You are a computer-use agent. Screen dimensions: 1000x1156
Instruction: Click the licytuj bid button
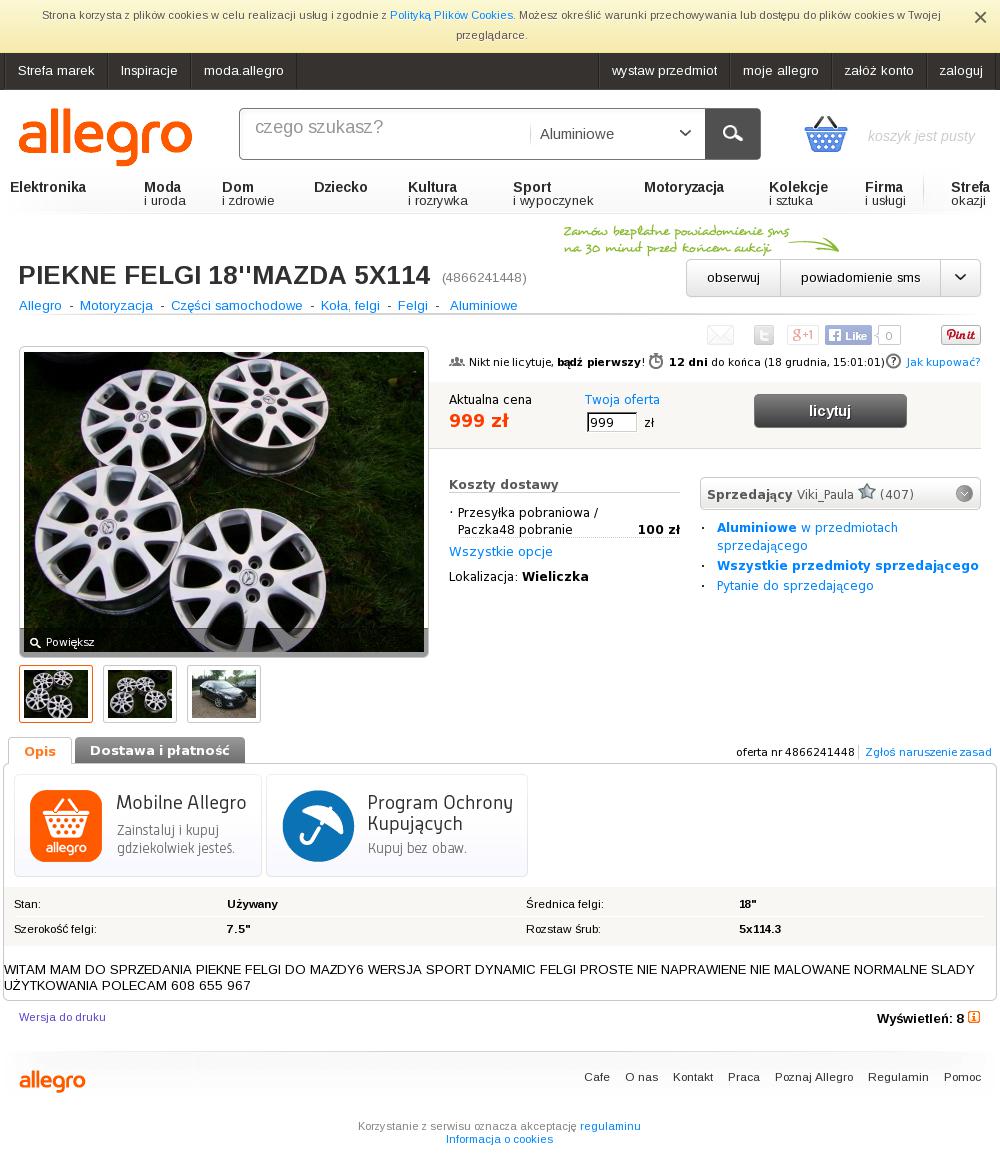(x=830, y=411)
